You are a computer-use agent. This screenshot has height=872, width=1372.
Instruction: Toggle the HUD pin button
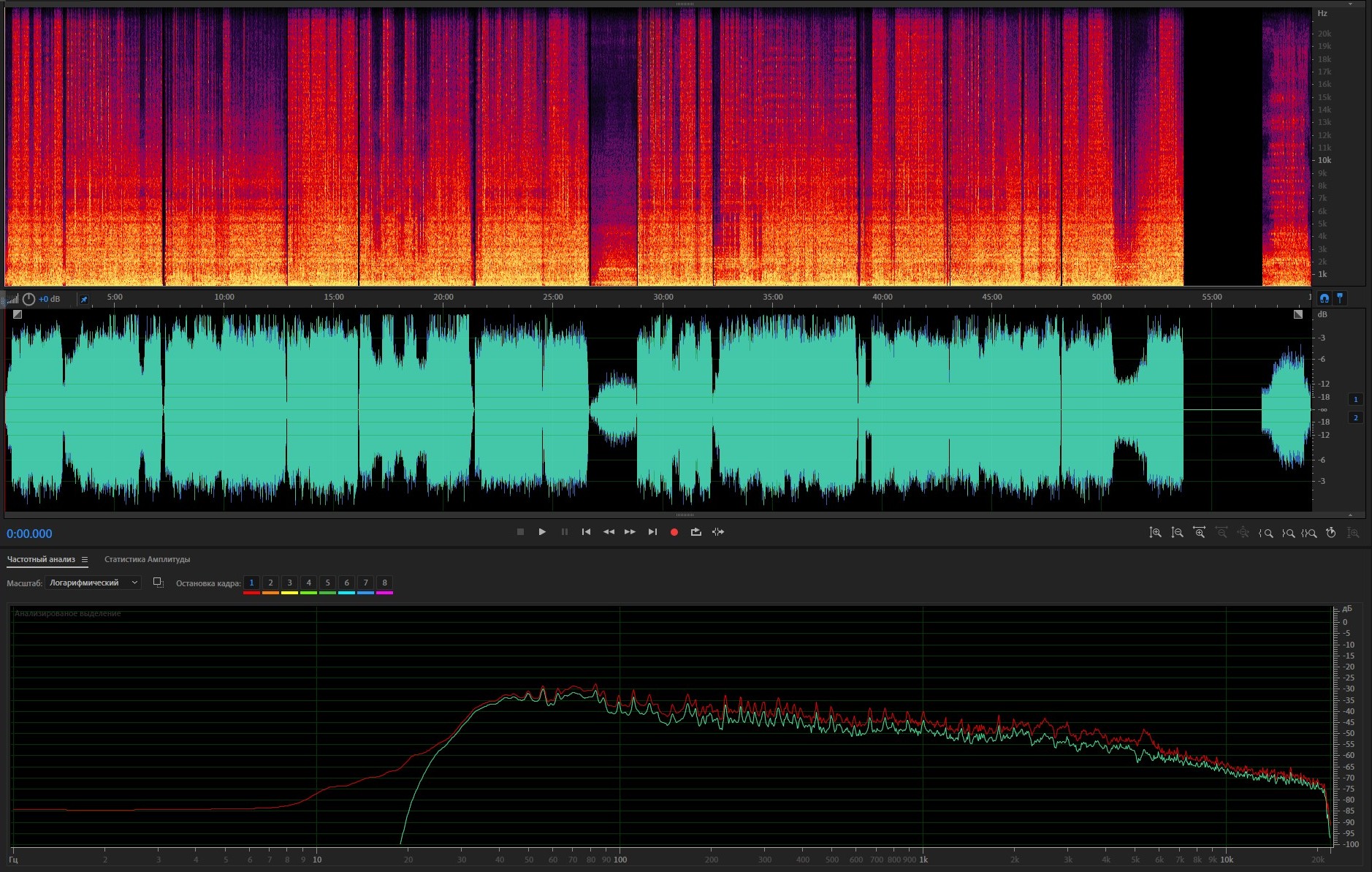click(84, 299)
